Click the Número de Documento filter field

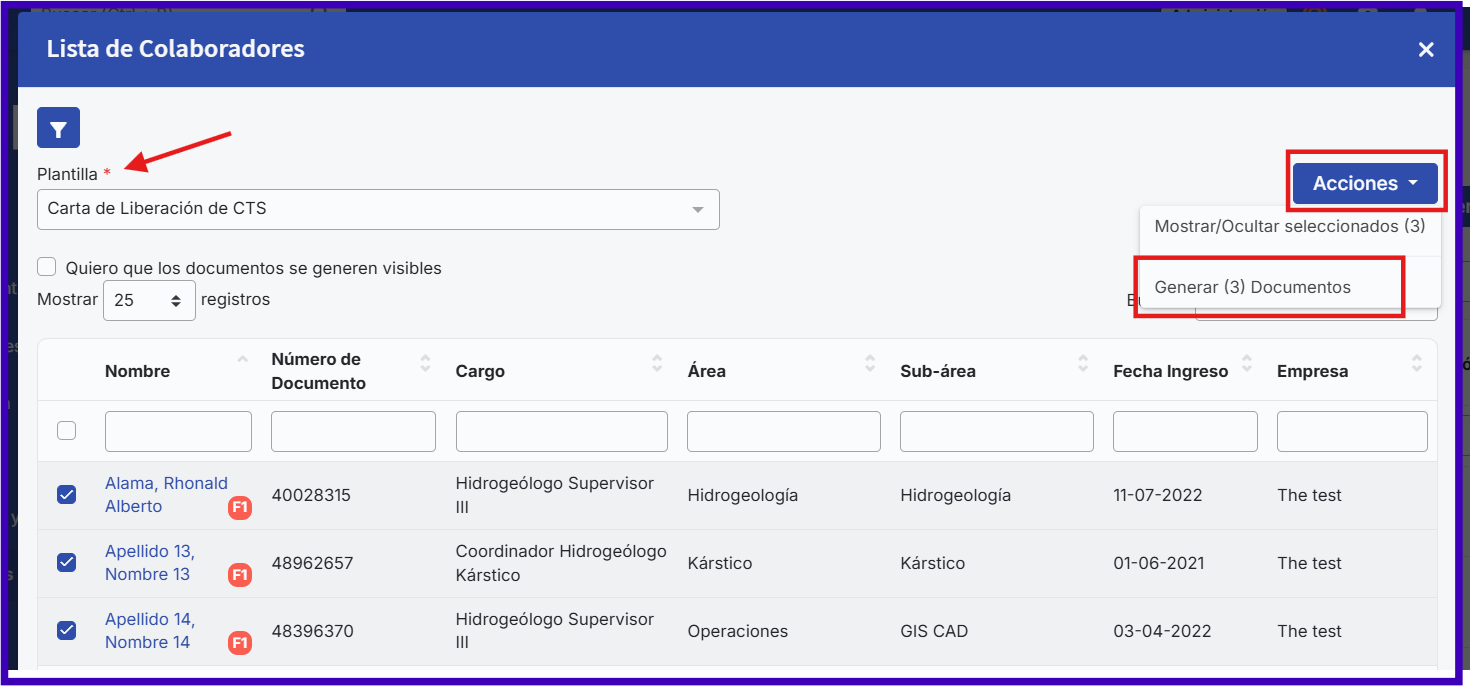[353, 432]
